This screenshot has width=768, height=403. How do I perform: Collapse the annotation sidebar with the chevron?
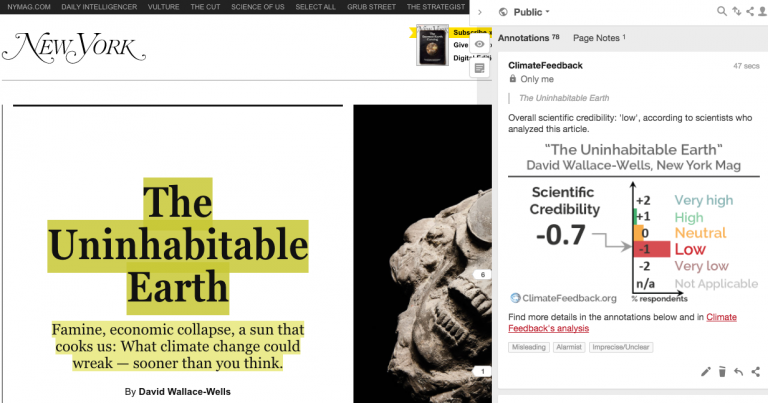pos(480,12)
